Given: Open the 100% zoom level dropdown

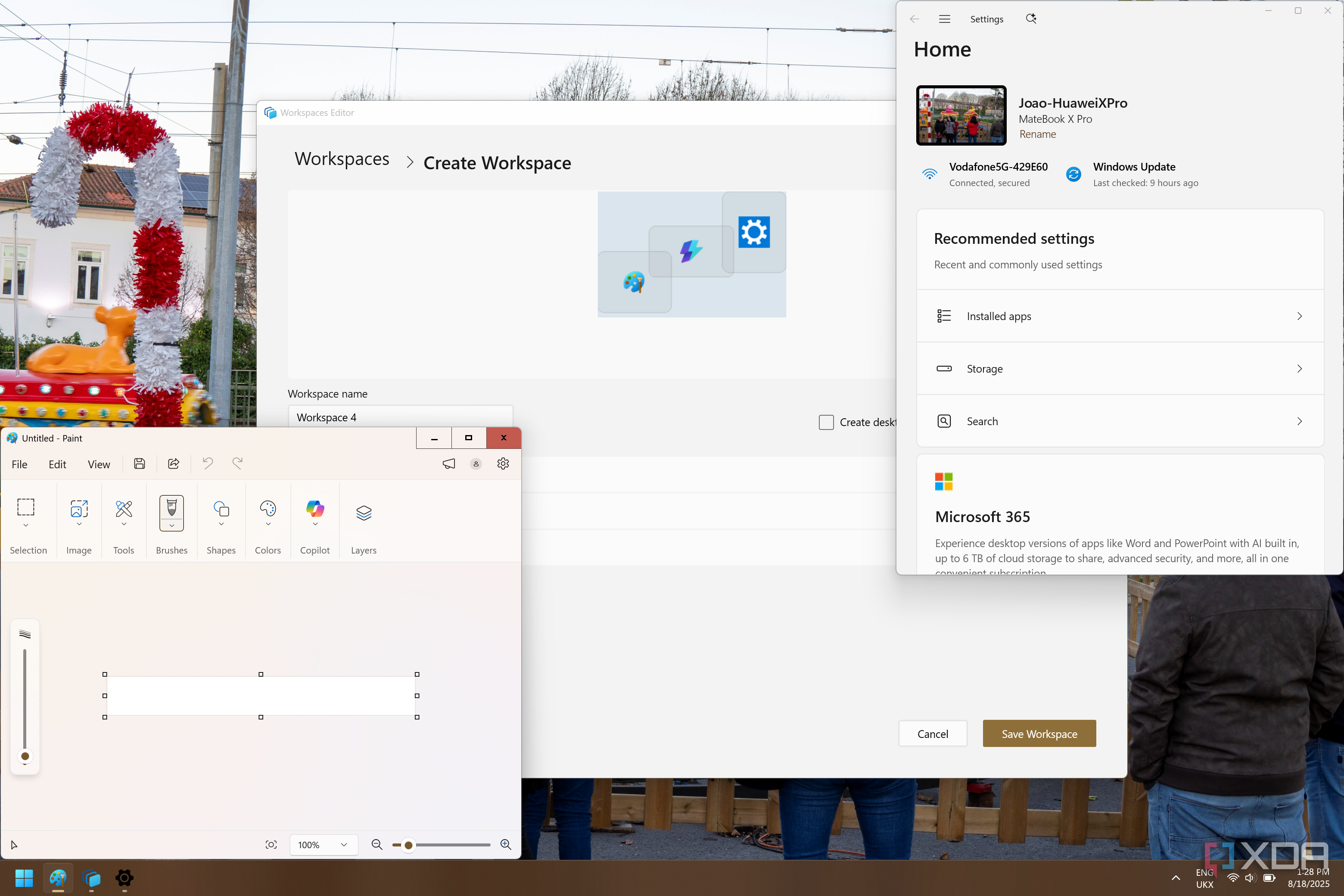Looking at the screenshot, I should click(324, 845).
